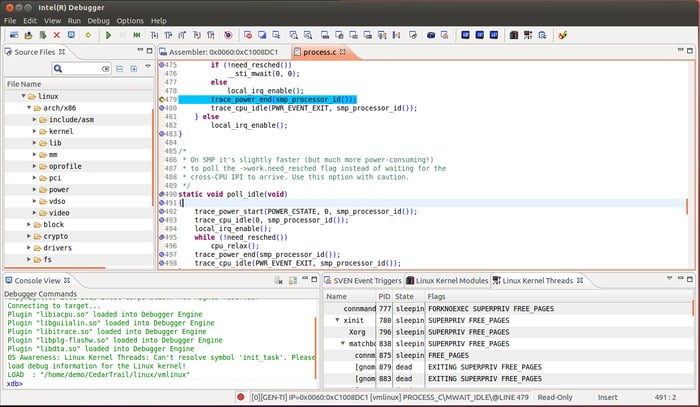Screen dimensions: 700x407
Task: Collapse the xinit thread entry
Action: point(338,320)
